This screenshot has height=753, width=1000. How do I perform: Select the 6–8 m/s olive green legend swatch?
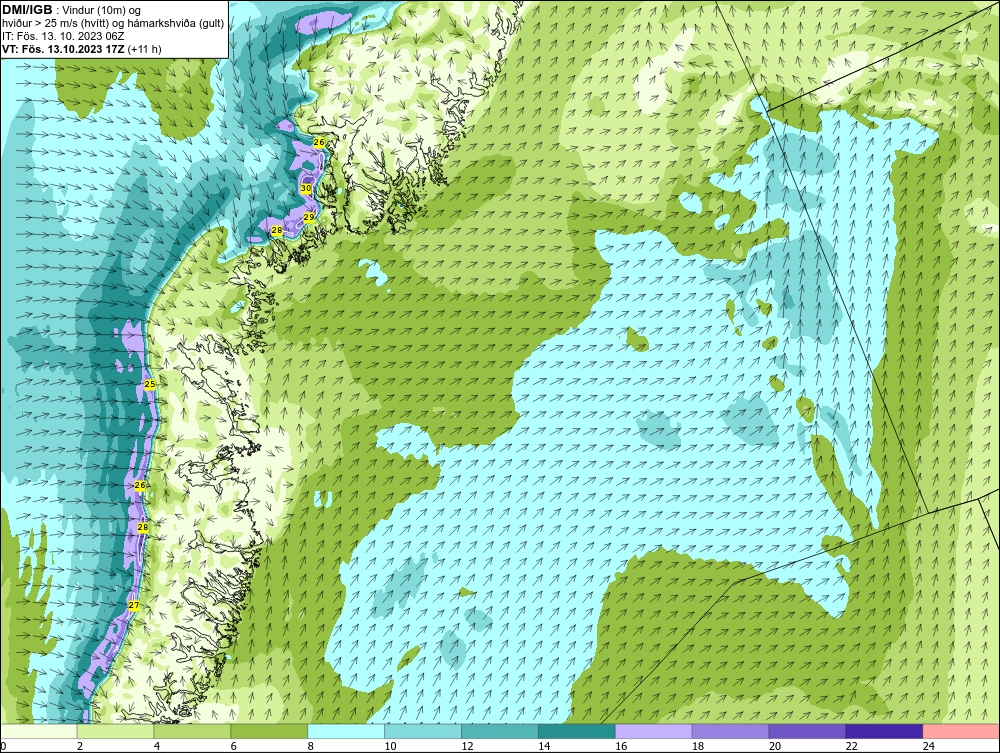tap(269, 731)
